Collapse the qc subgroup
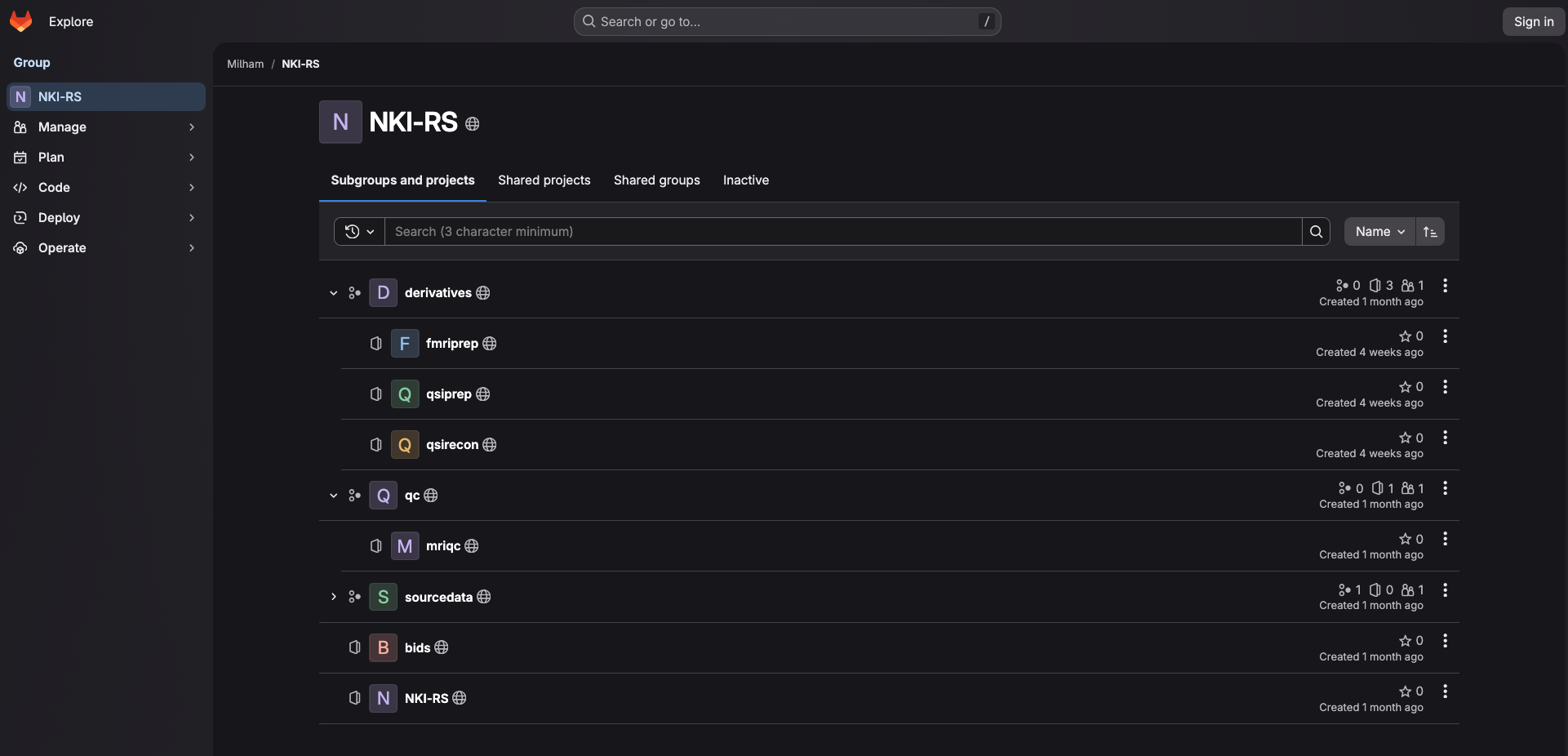 333,496
